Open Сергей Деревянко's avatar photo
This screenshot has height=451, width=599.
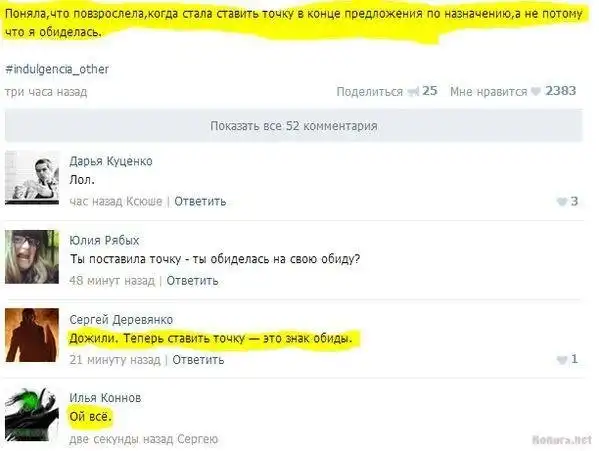pyautogui.click(x=32, y=335)
